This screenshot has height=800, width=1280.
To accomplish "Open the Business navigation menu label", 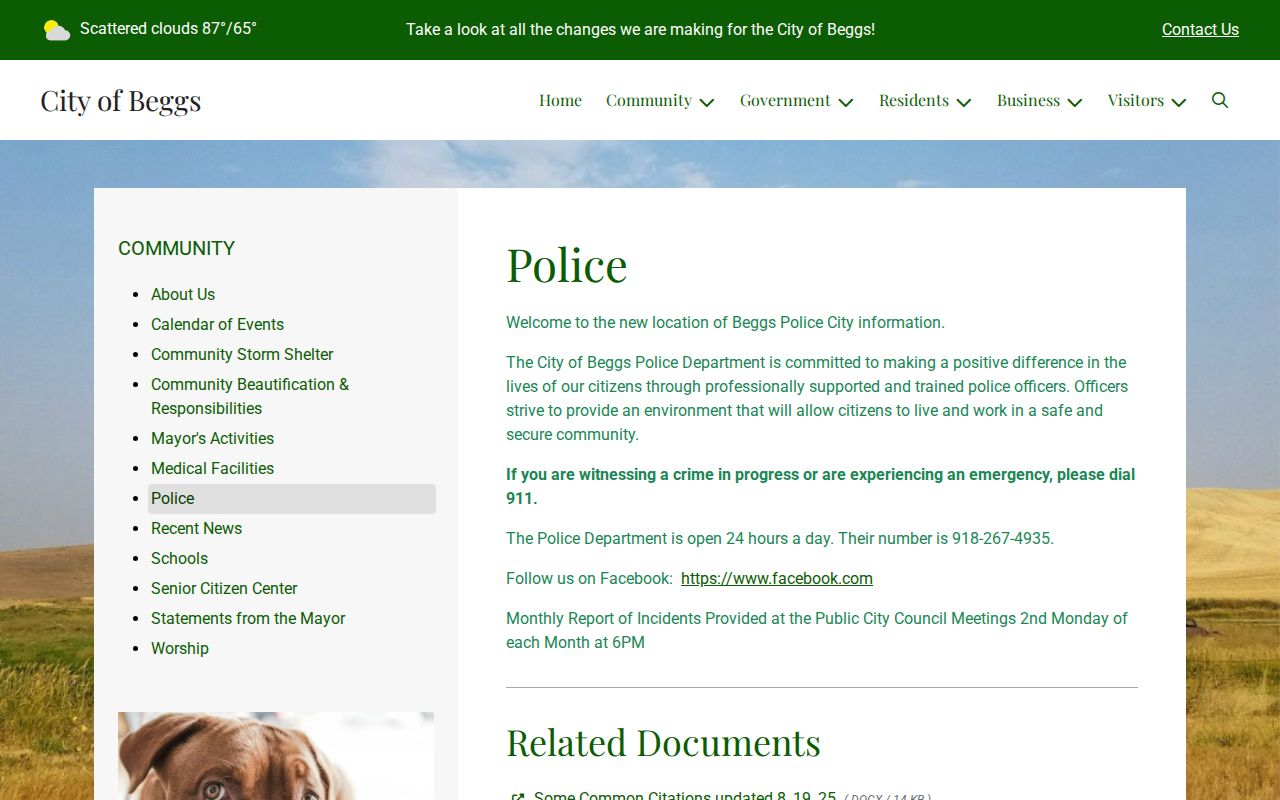I will click(x=1028, y=100).
